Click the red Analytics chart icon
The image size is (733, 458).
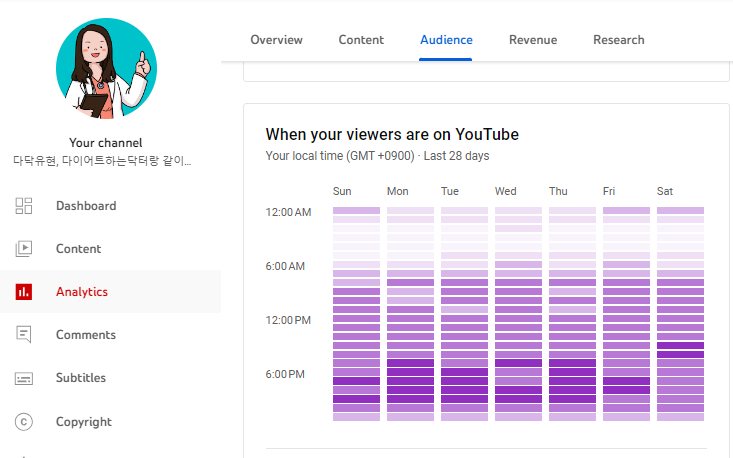point(25,292)
